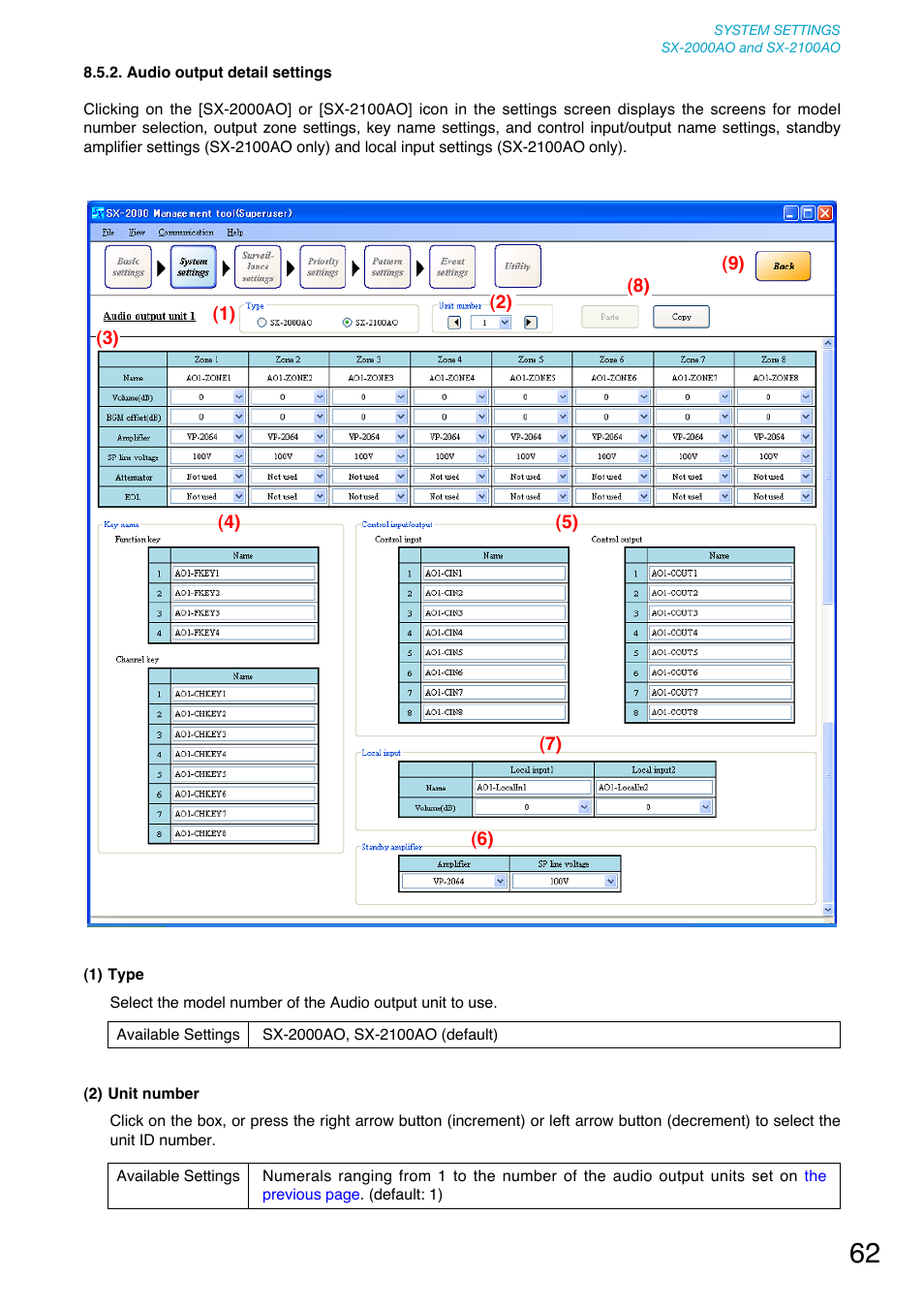Open the File menu
The width and height of the screenshot is (924, 1309).
(x=108, y=233)
